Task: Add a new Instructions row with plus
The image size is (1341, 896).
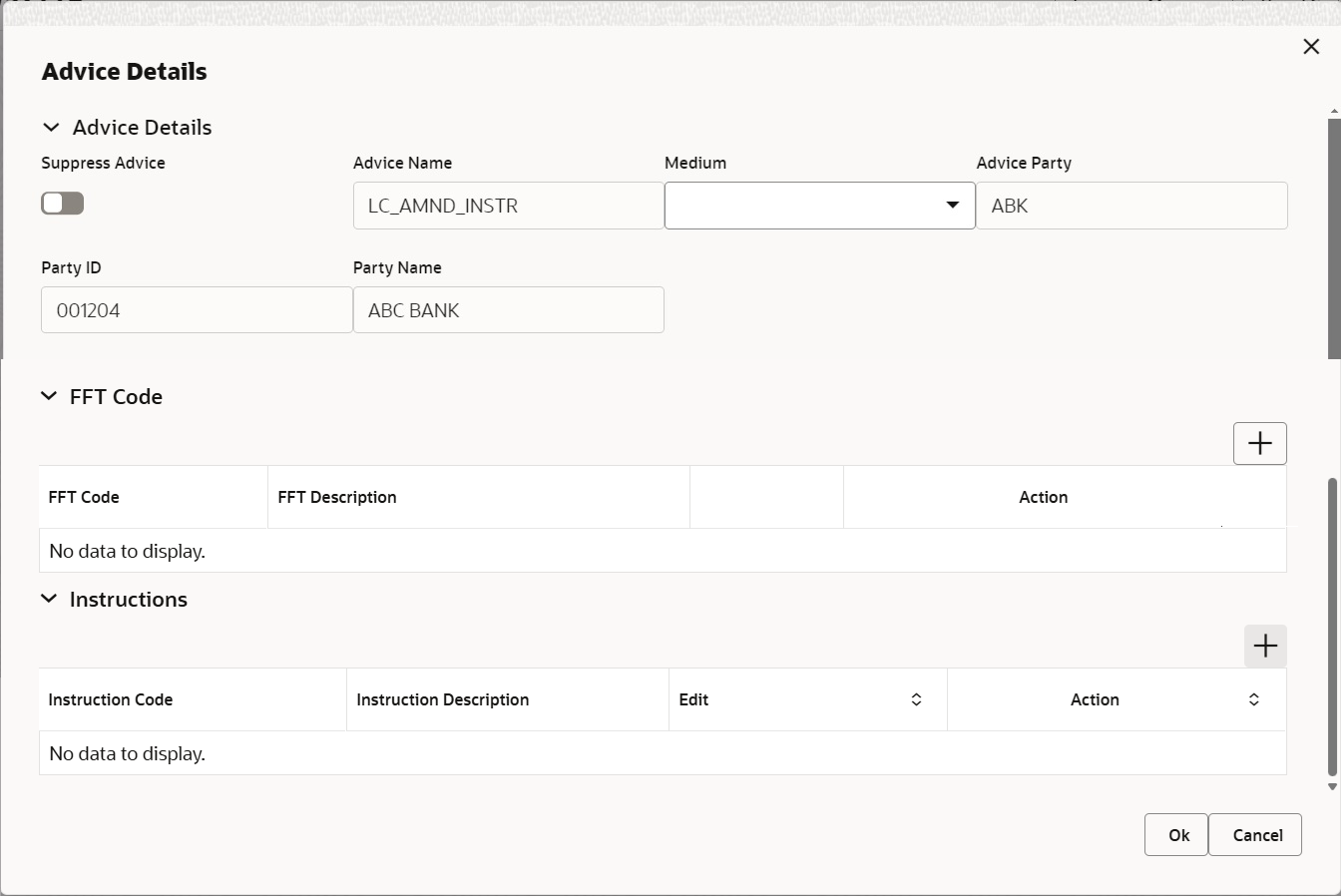Action: [1265, 646]
